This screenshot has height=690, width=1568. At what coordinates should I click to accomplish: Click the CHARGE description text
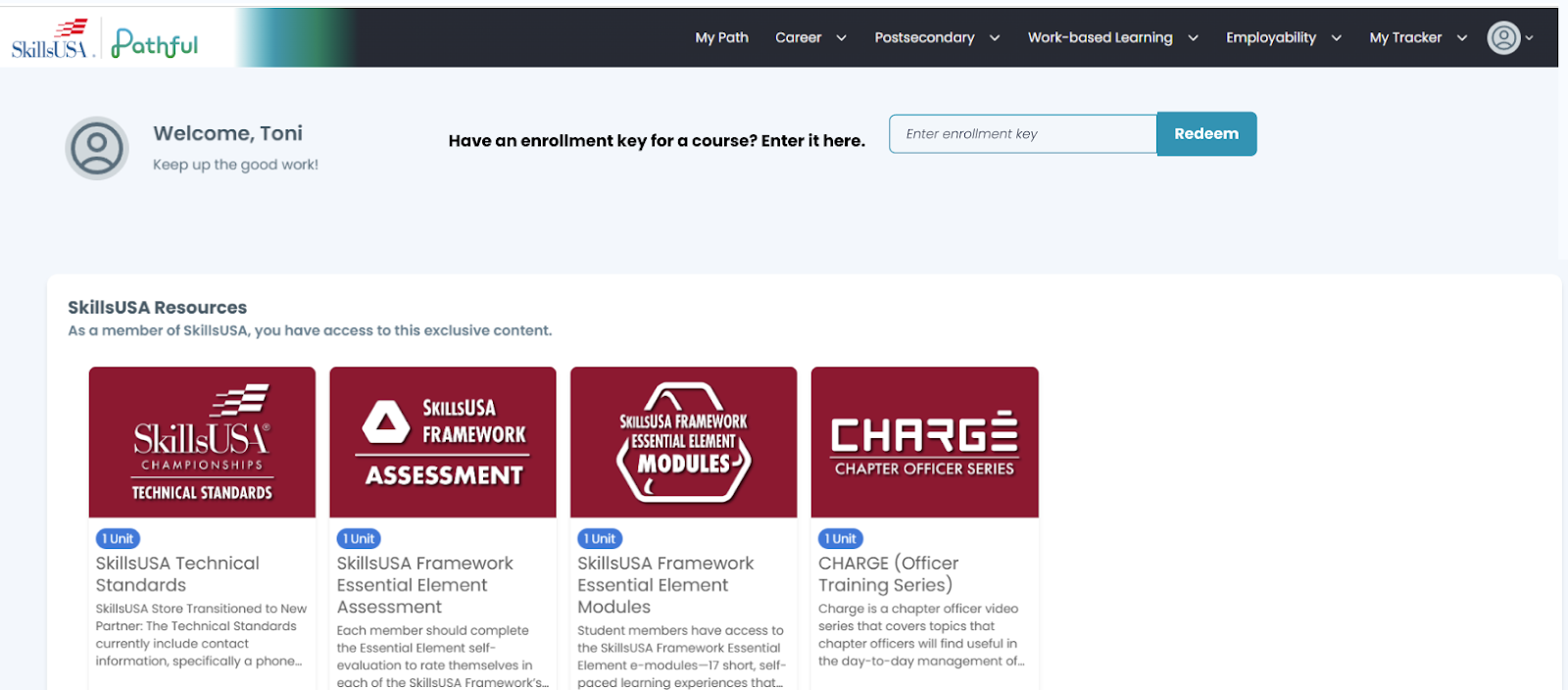click(x=921, y=635)
